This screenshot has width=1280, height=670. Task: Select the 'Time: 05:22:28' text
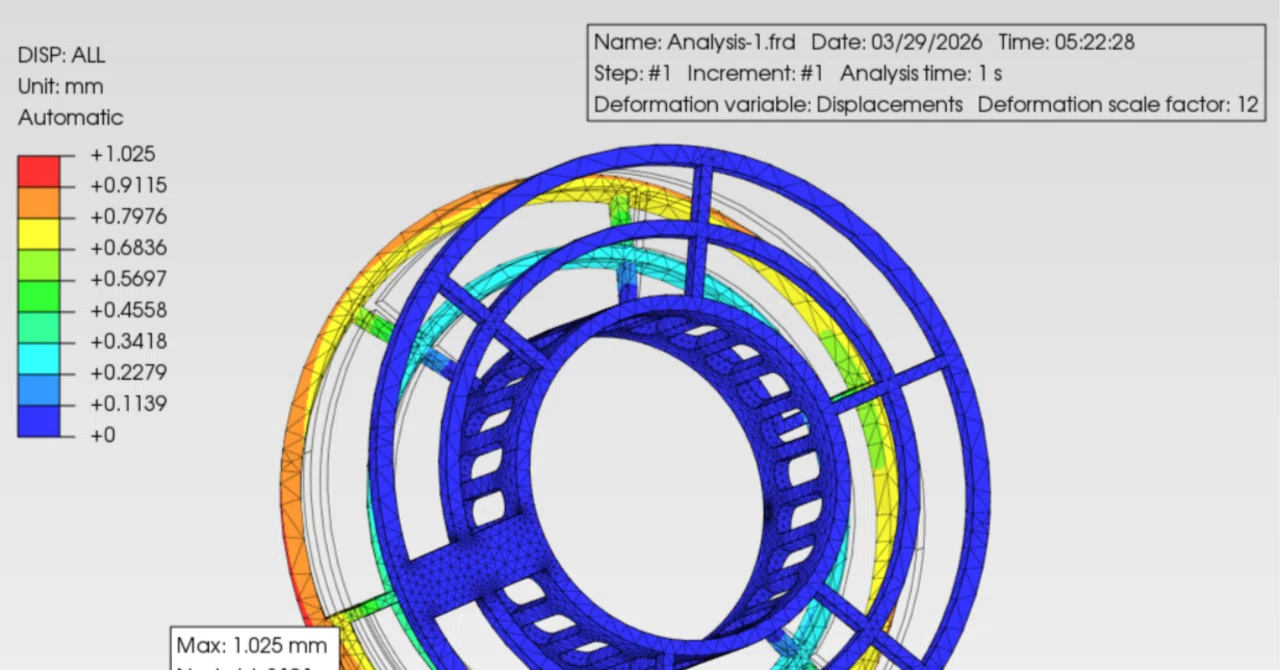click(x=1066, y=42)
